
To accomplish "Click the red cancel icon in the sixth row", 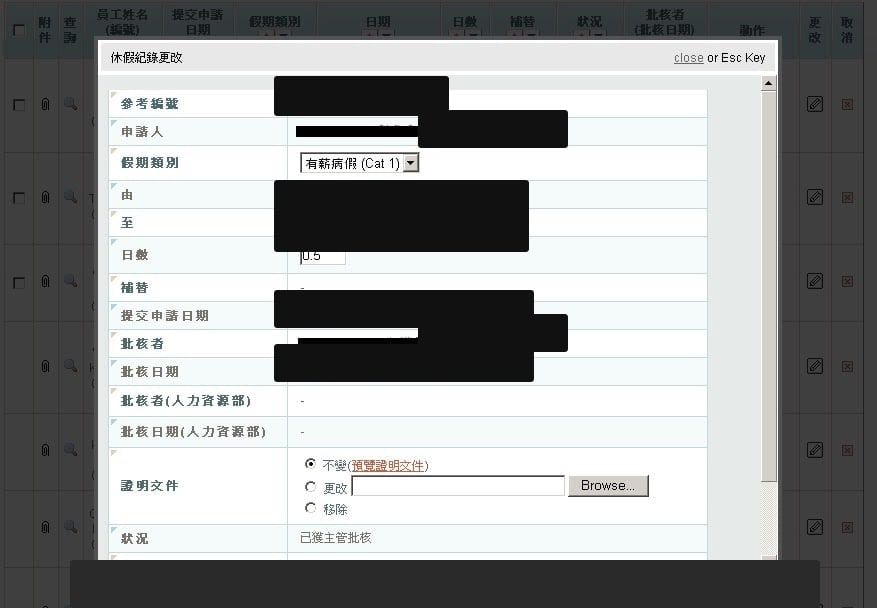I will [847, 527].
